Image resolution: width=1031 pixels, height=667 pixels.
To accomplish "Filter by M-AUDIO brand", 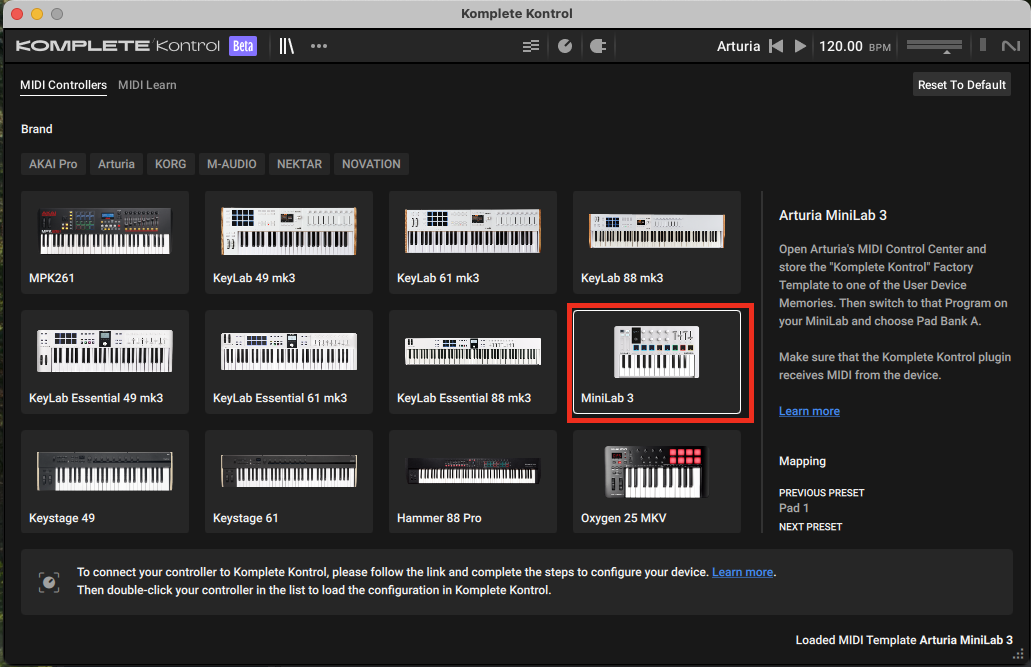I will [x=231, y=164].
